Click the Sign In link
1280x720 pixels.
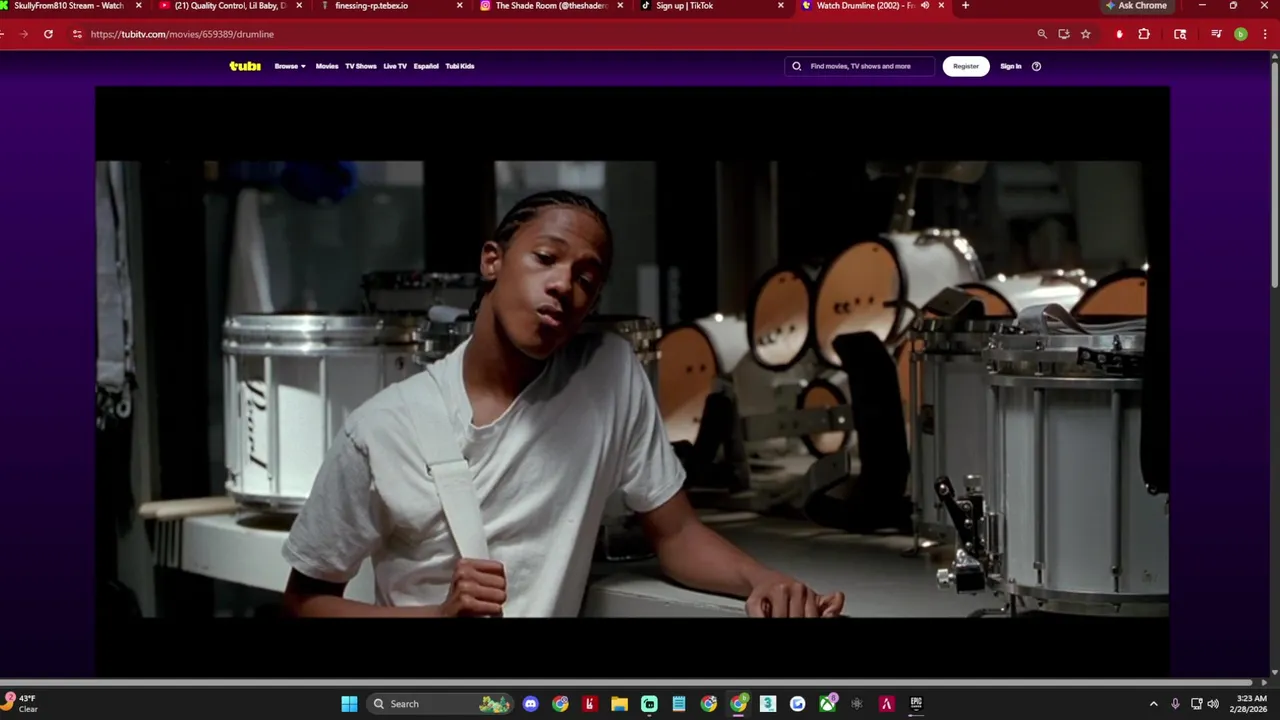(x=1011, y=66)
